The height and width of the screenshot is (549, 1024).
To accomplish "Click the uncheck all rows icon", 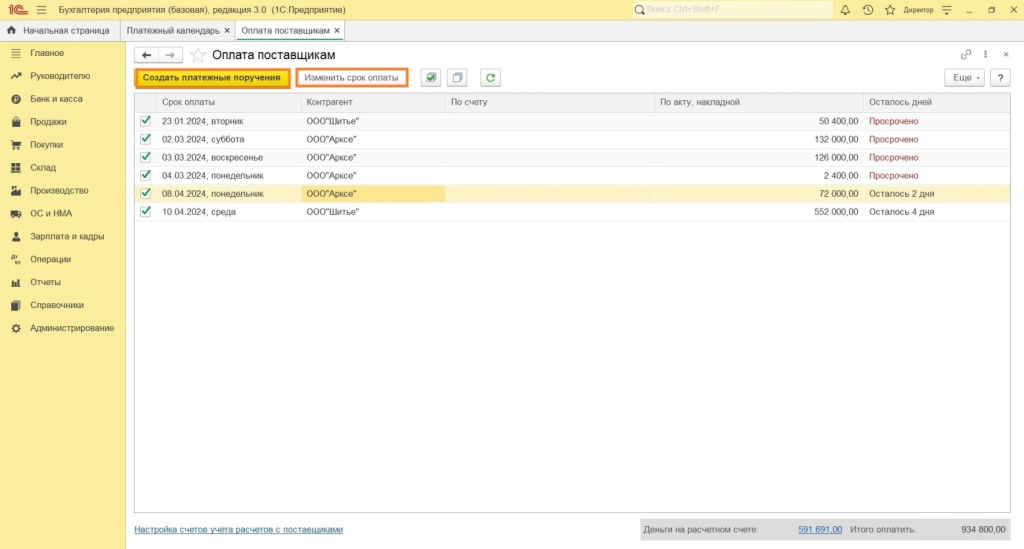I will [x=456, y=78].
